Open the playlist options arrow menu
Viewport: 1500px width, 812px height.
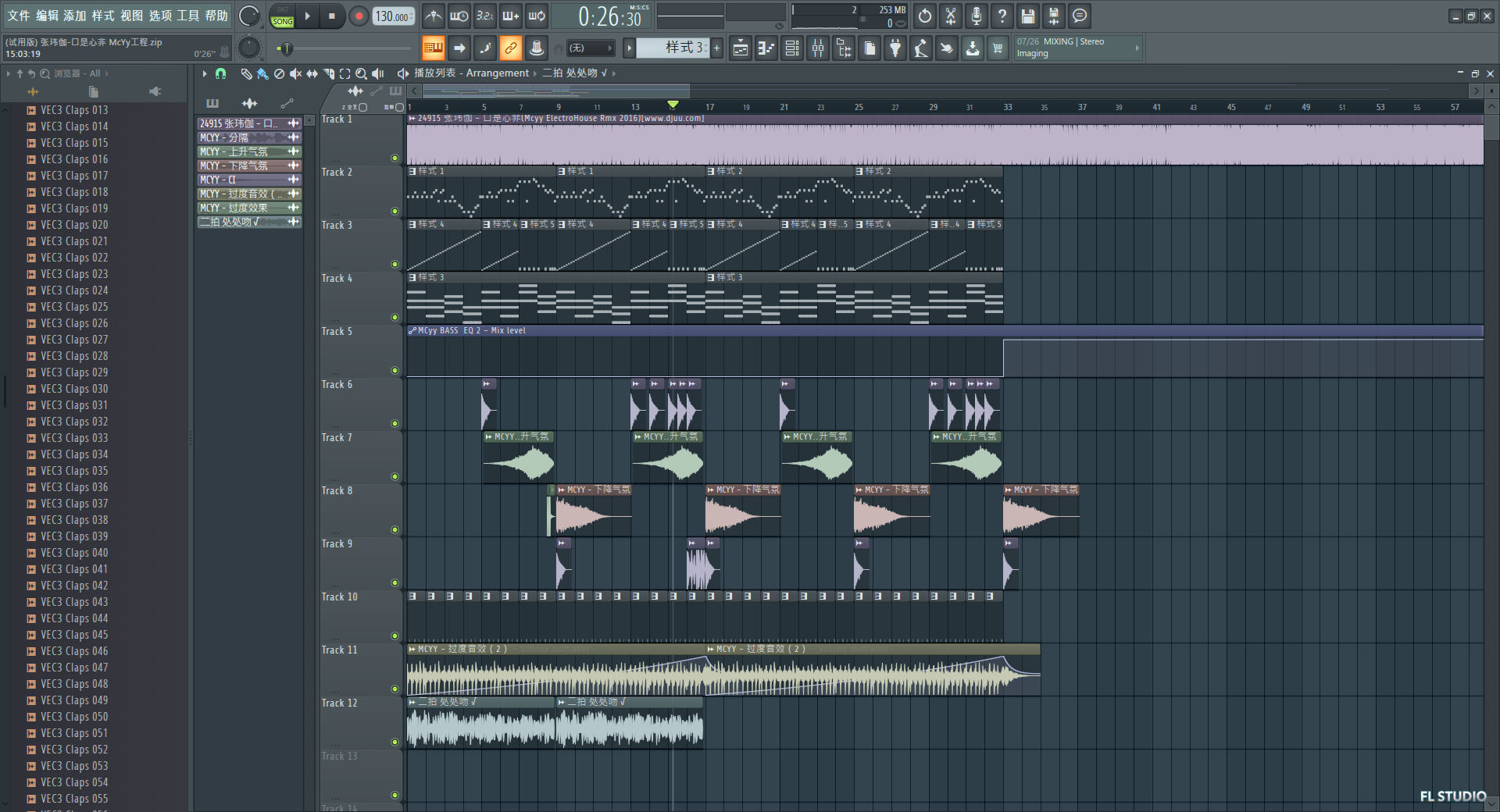205,73
